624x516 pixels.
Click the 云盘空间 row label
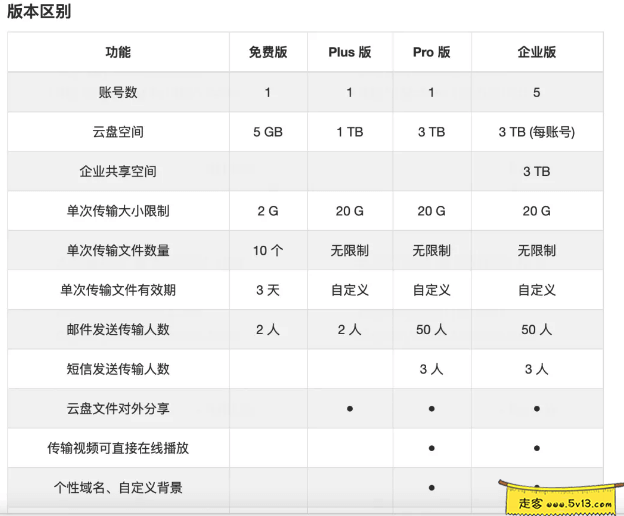point(118,132)
